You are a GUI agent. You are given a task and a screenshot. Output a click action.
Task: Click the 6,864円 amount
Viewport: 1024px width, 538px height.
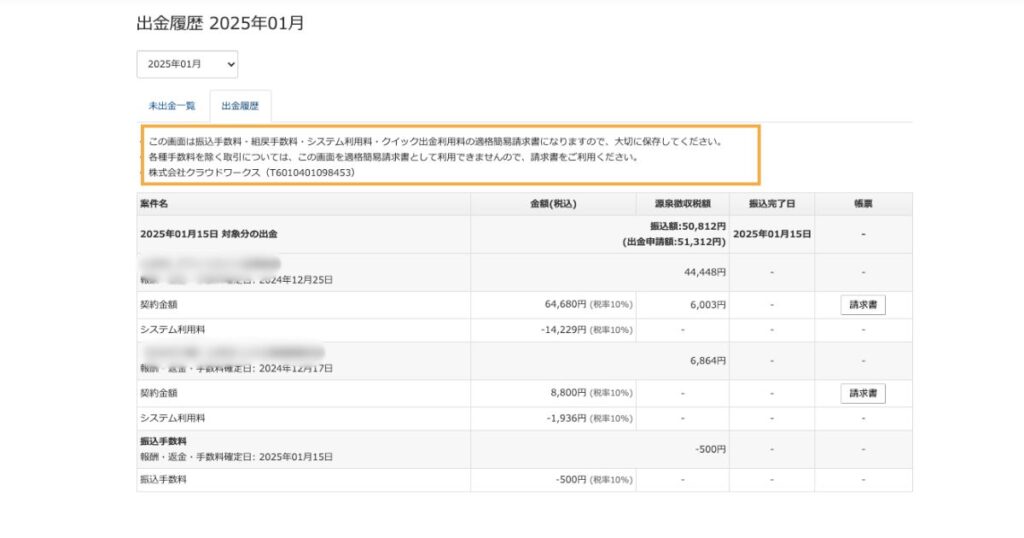coord(708,360)
